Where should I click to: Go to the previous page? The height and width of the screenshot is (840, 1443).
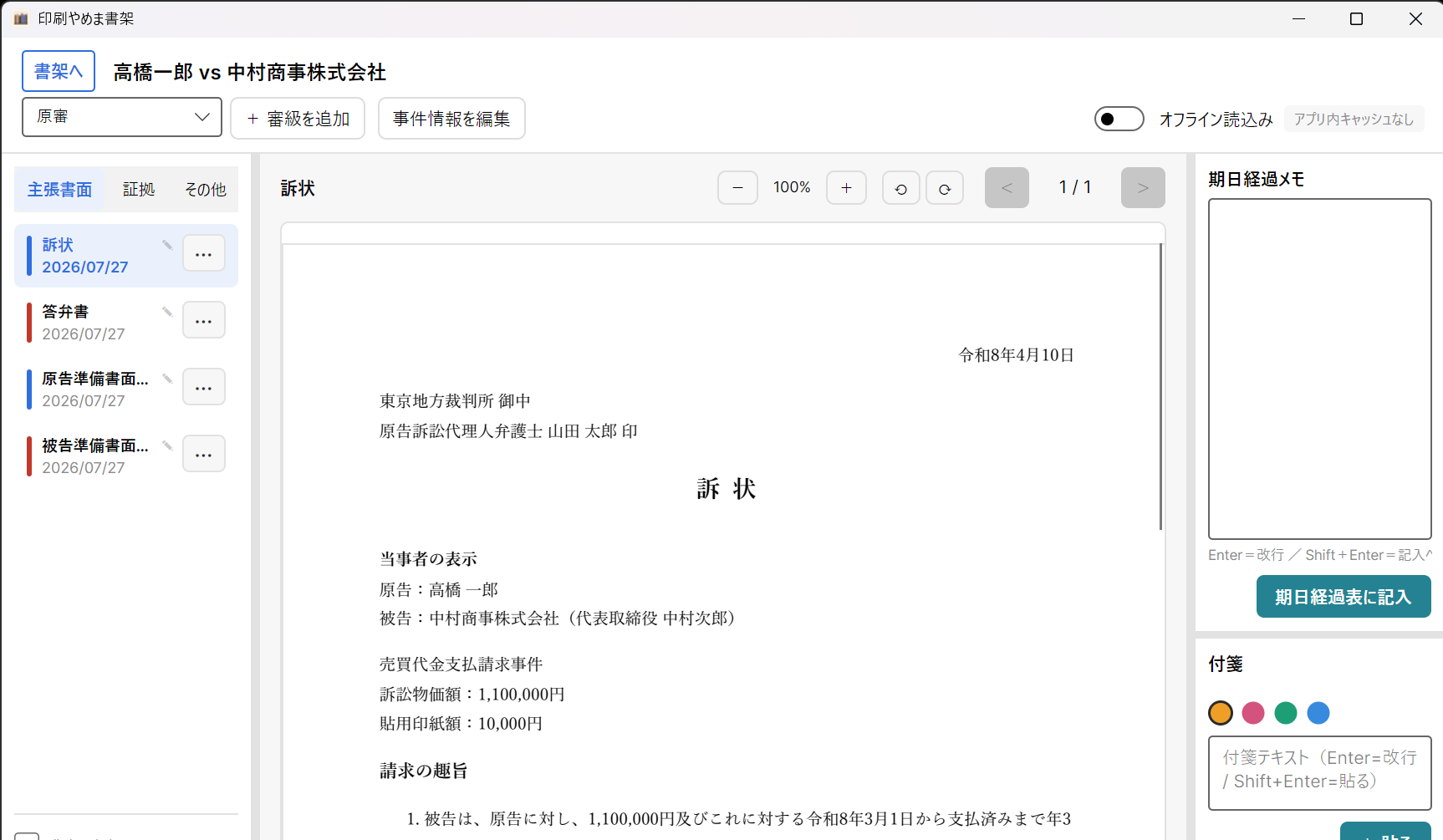(1007, 187)
